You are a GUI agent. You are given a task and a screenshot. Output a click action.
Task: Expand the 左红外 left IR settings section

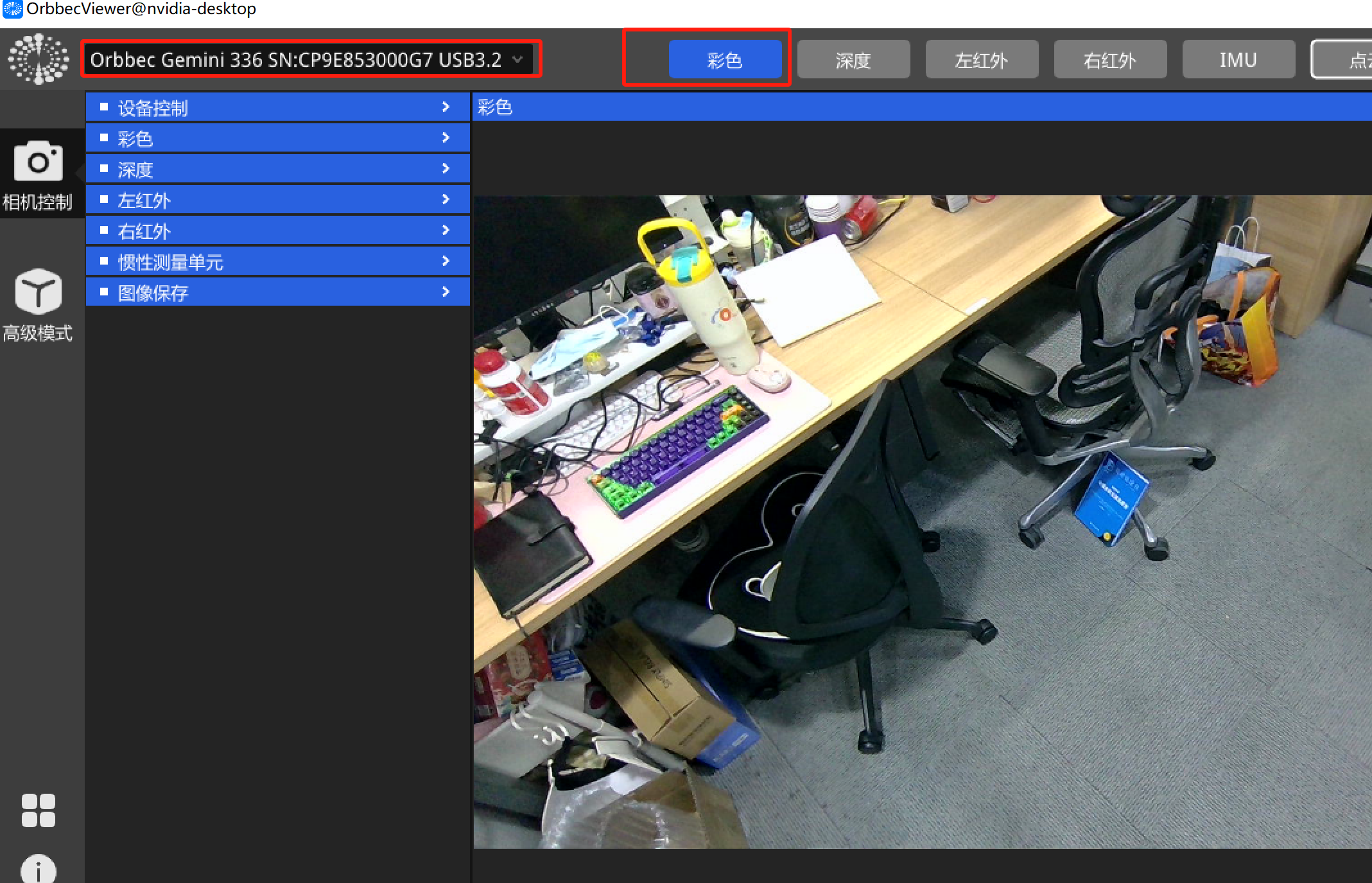pyautogui.click(x=277, y=200)
